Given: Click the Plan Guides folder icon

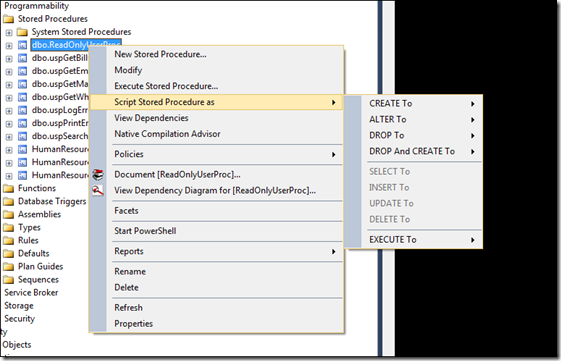Looking at the screenshot, I should point(8,267).
